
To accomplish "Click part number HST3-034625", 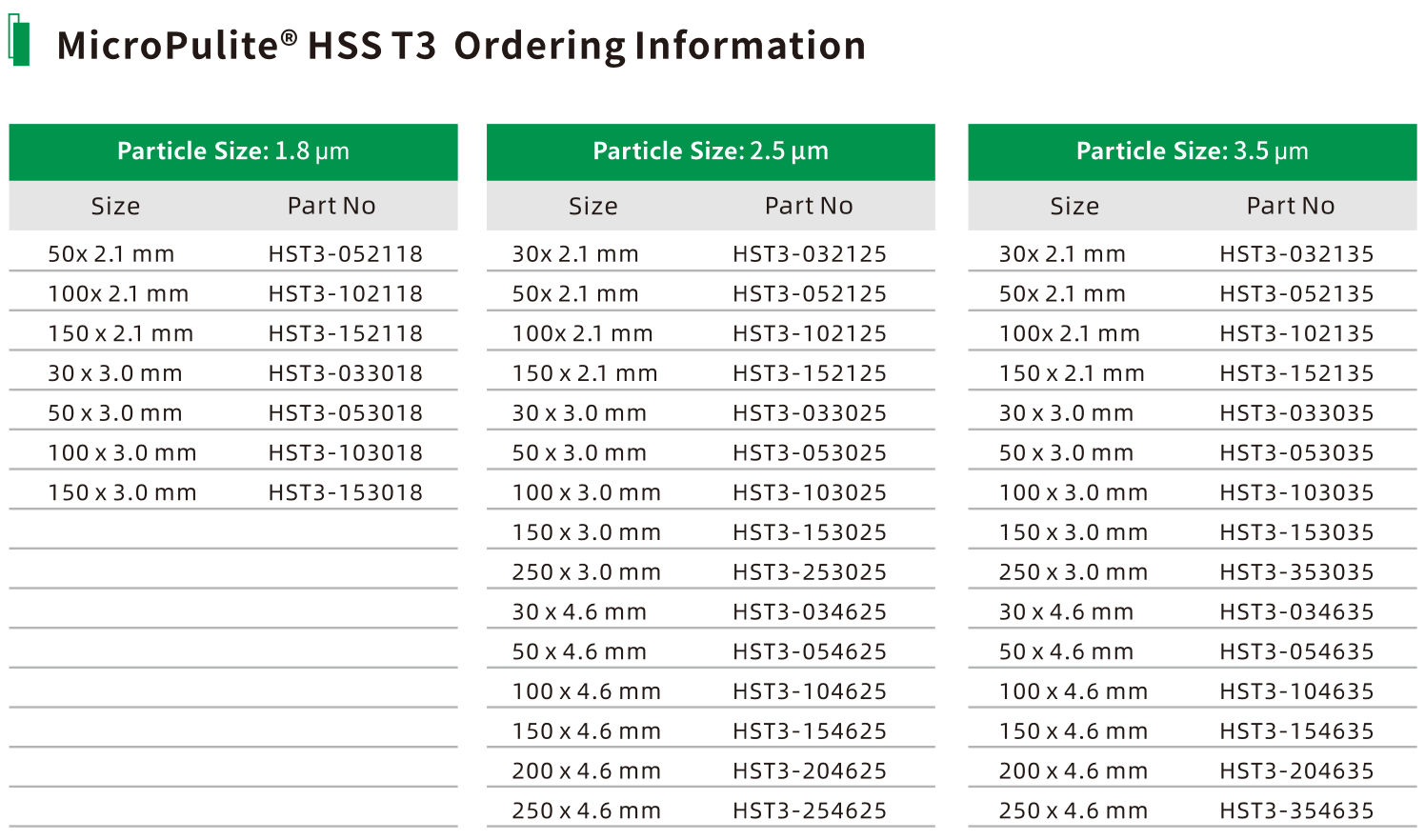I will tap(810, 612).
